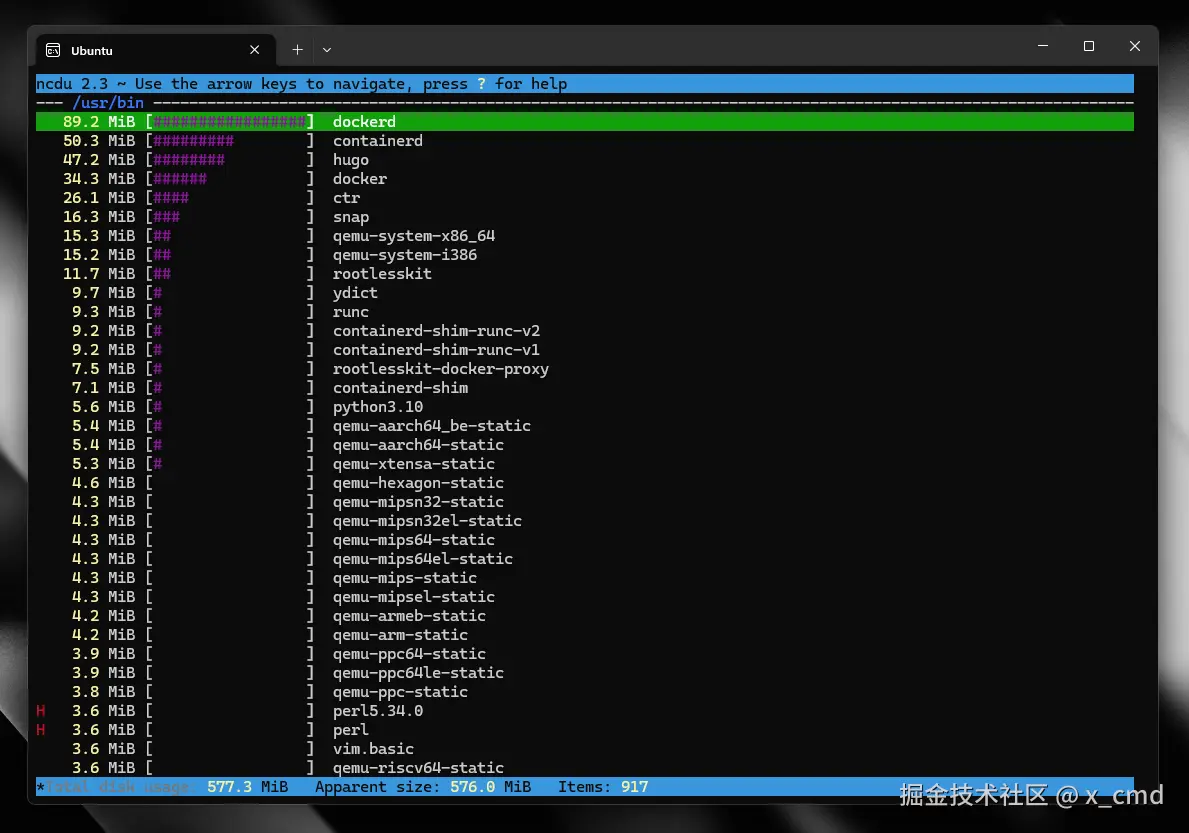The width and height of the screenshot is (1189, 833).
Task: Click the Ubuntu terminal tab icon
Action: click(53, 50)
